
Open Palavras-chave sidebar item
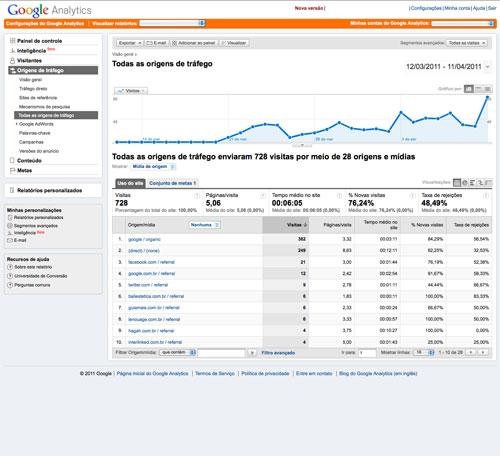(x=35, y=133)
